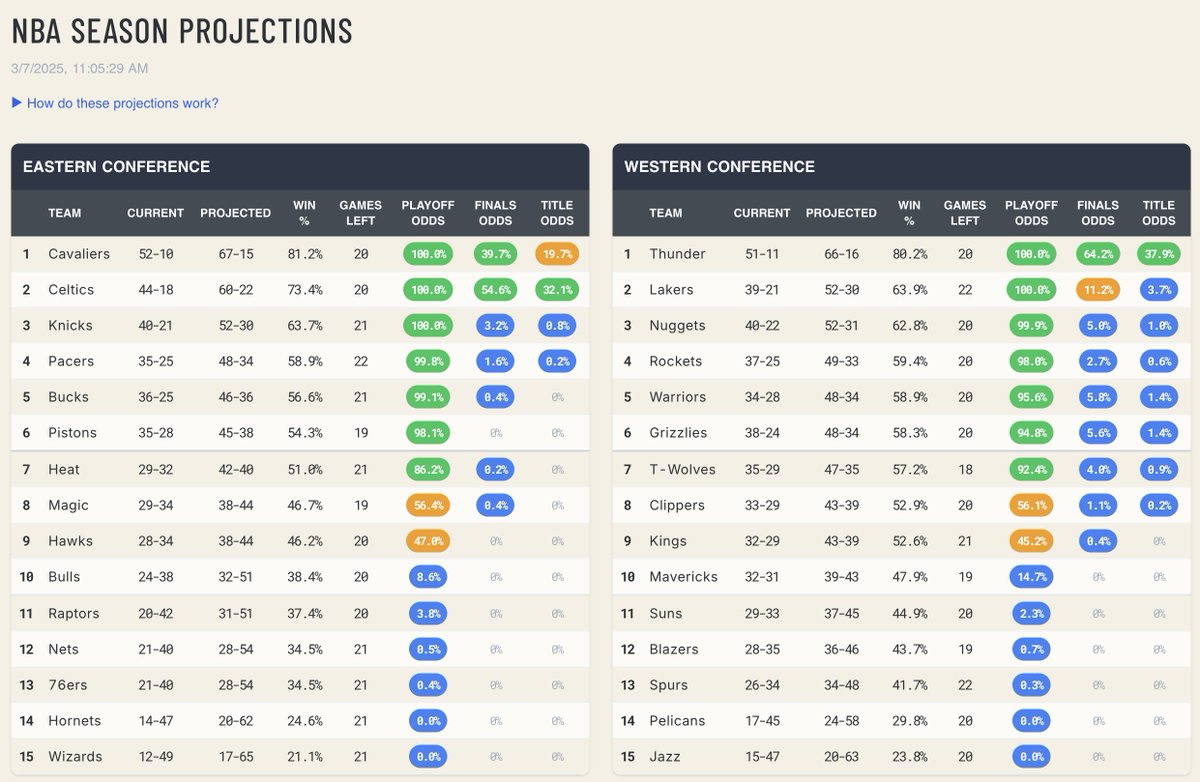Screen dimensions: 1200x782
Task: Click Rockets 98.0% playoff odds badge
Action: click(1031, 362)
